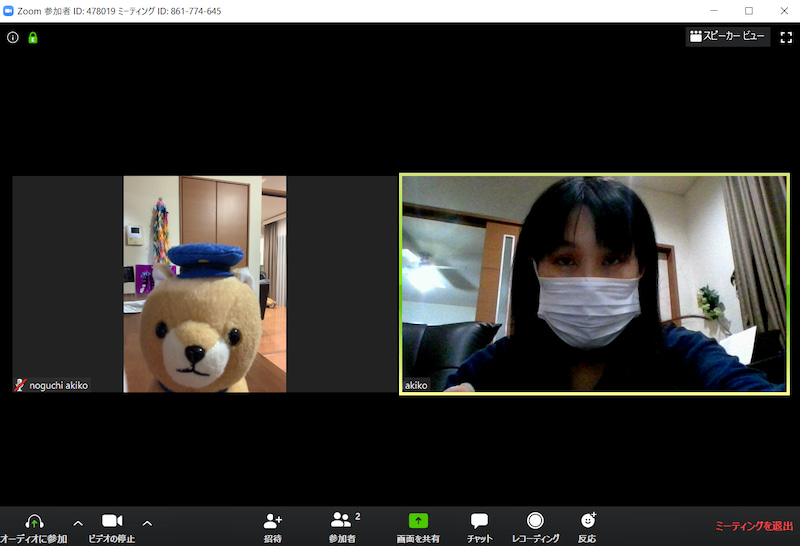Open Reactions (反応) emoji menu
The width and height of the screenshot is (800, 546).
click(587, 527)
